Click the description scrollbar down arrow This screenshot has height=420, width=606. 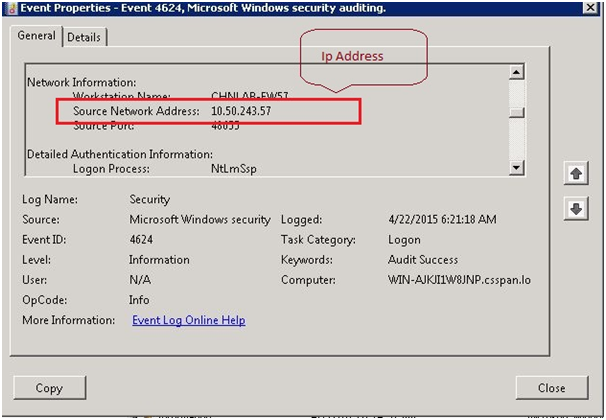516,167
